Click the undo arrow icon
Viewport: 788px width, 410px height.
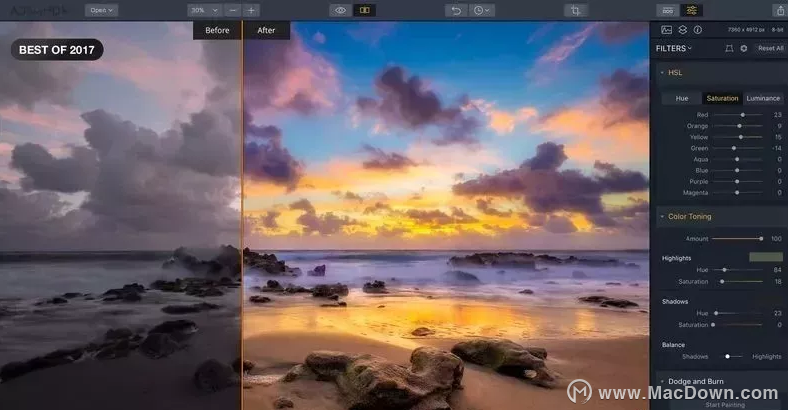456,10
